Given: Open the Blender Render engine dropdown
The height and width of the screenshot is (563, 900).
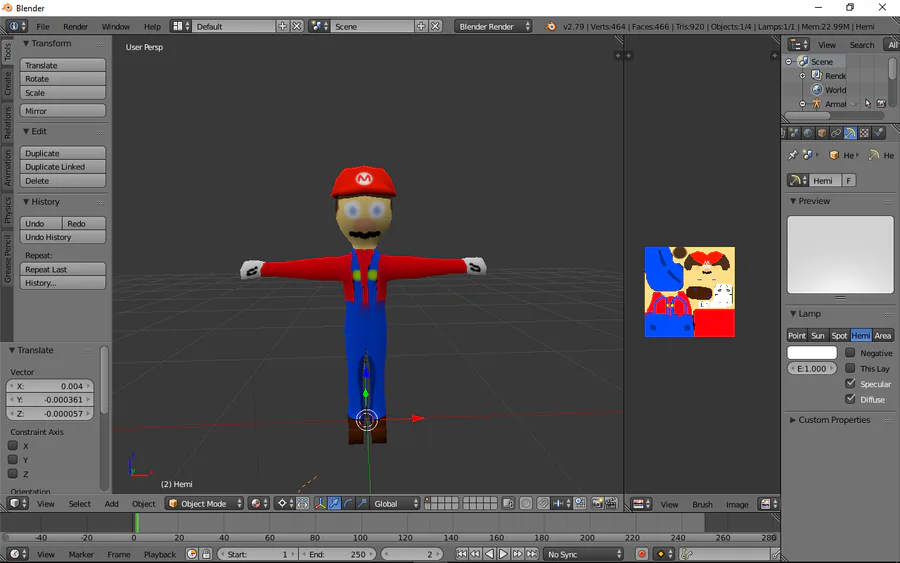Looking at the screenshot, I should (493, 26).
